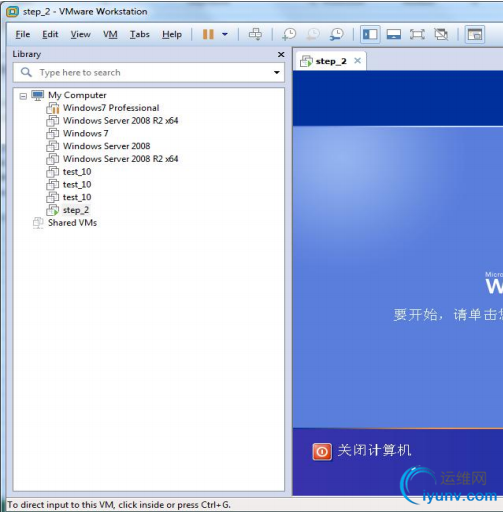The image size is (503, 512).
Task: Click the Library search input field
Action: 149,72
